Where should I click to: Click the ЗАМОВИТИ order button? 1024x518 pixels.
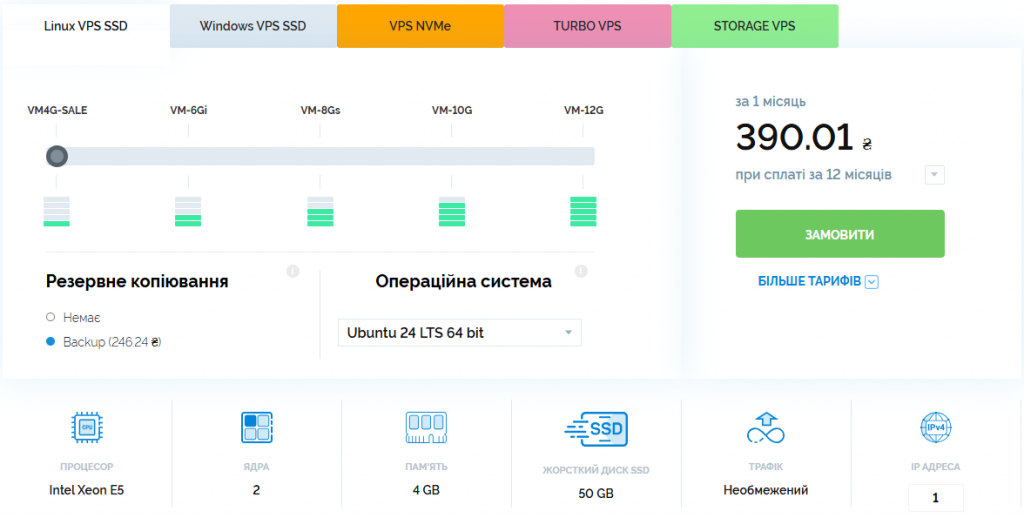(x=840, y=234)
